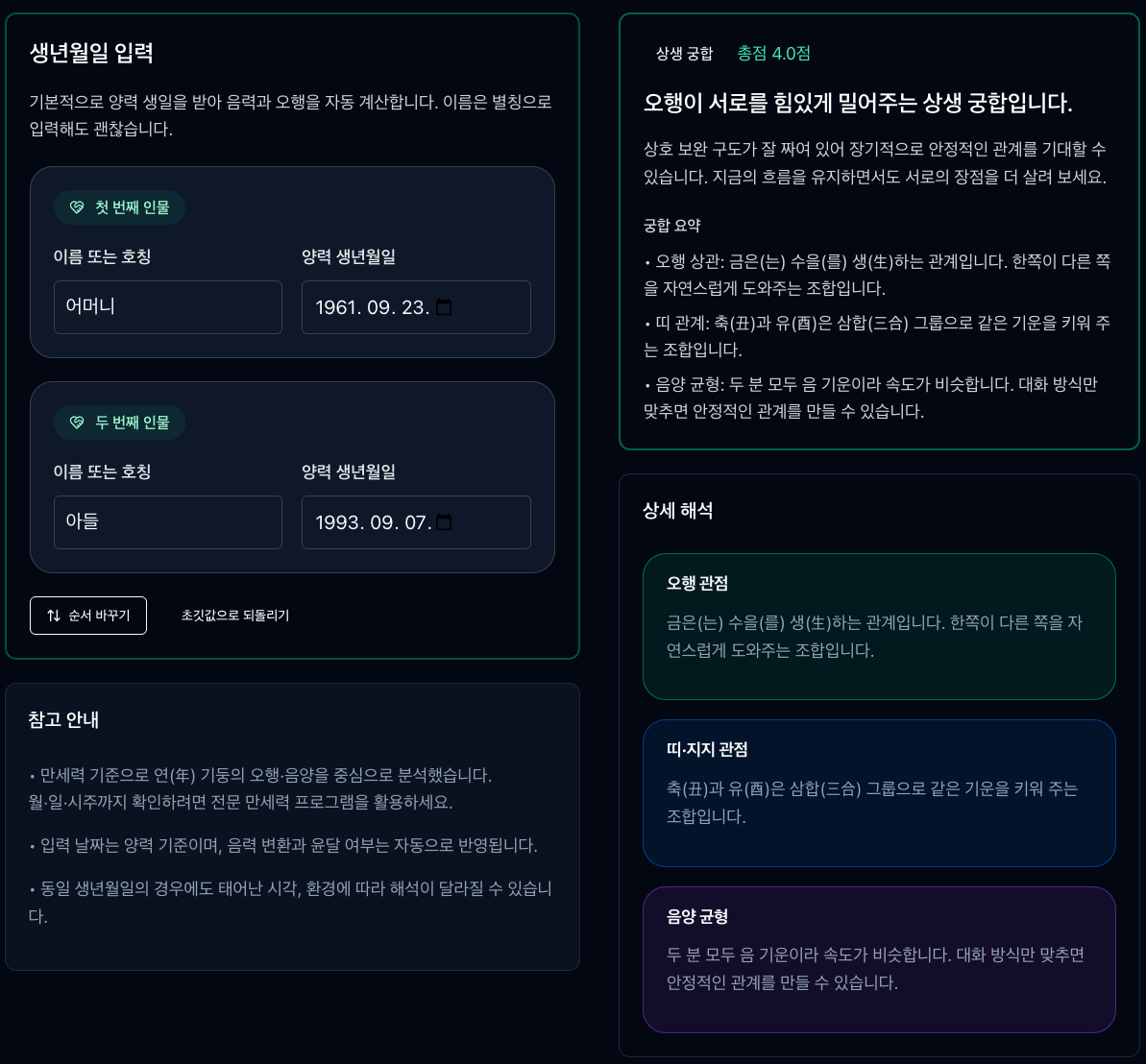Select the 아들 name input field

(x=168, y=521)
